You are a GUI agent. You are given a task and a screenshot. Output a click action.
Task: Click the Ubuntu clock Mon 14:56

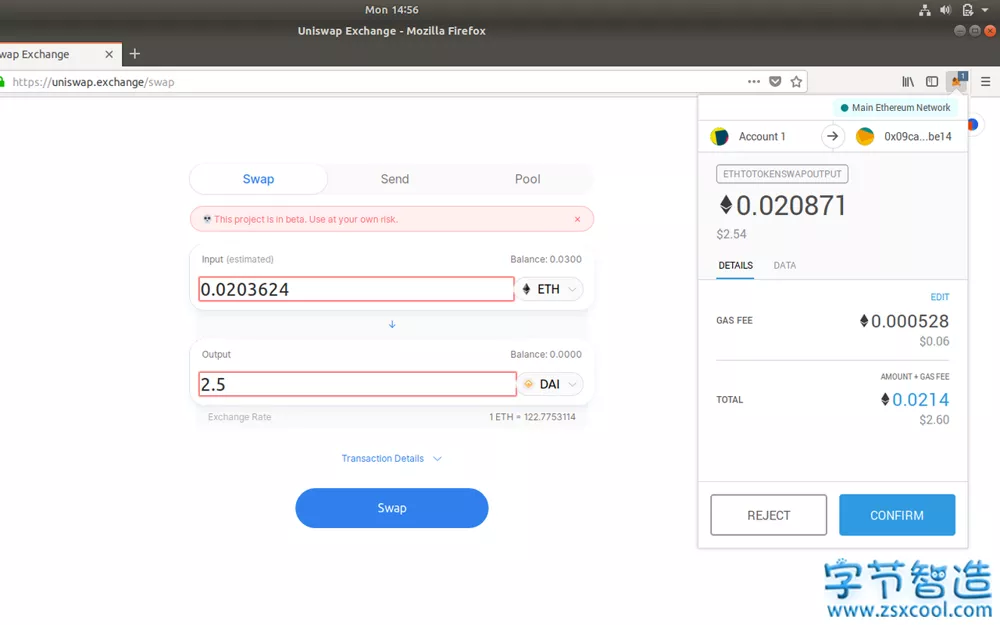tap(392, 10)
